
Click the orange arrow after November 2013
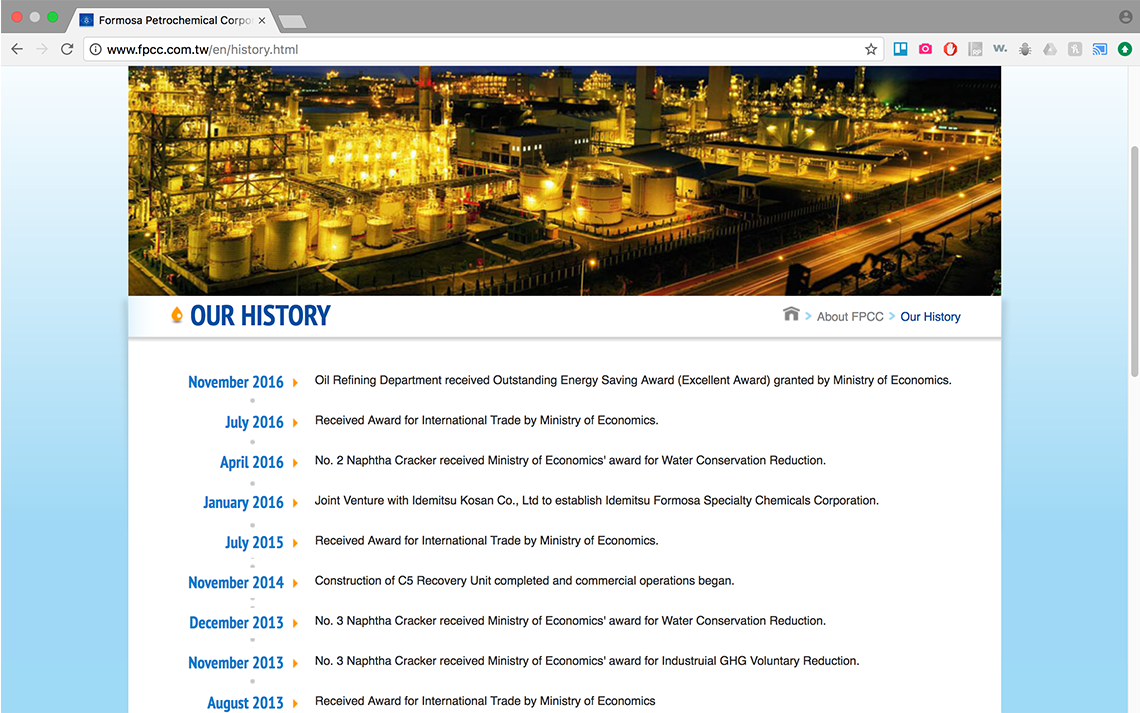click(295, 663)
